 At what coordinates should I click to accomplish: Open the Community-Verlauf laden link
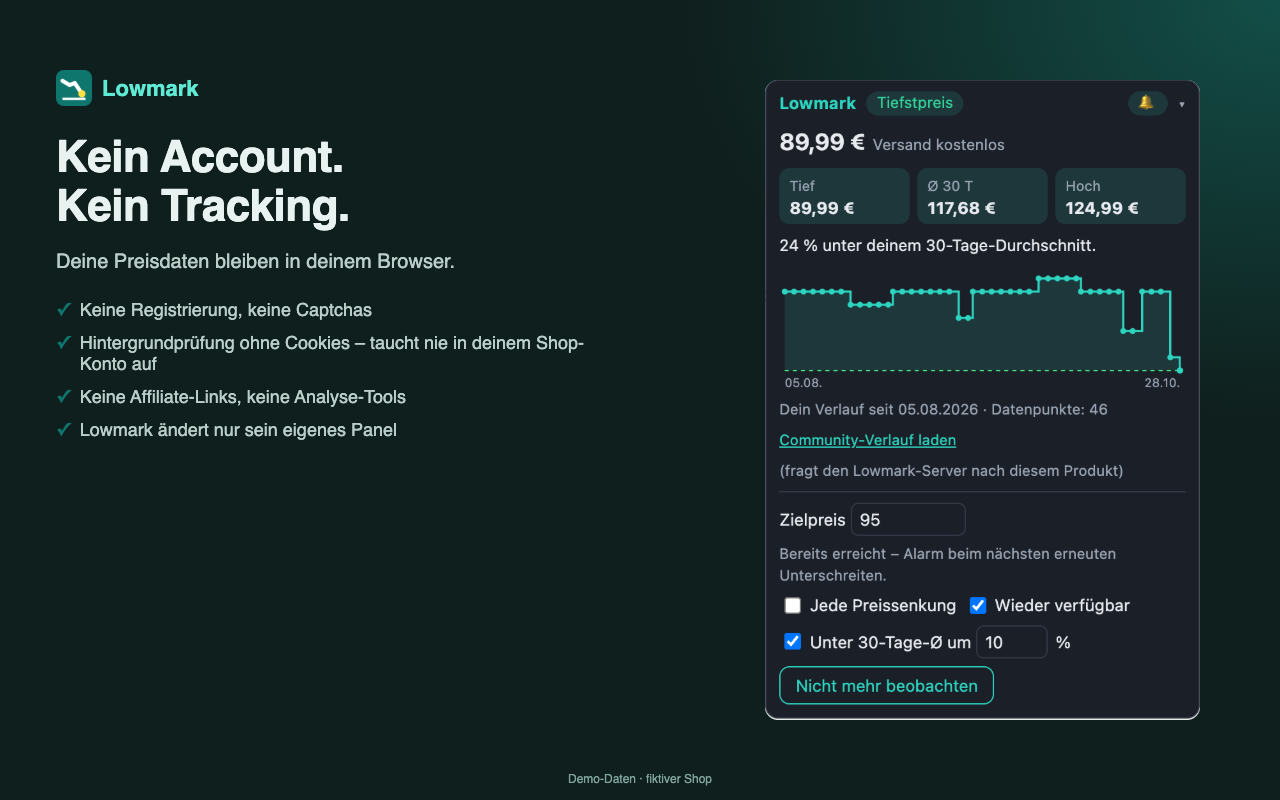click(868, 440)
